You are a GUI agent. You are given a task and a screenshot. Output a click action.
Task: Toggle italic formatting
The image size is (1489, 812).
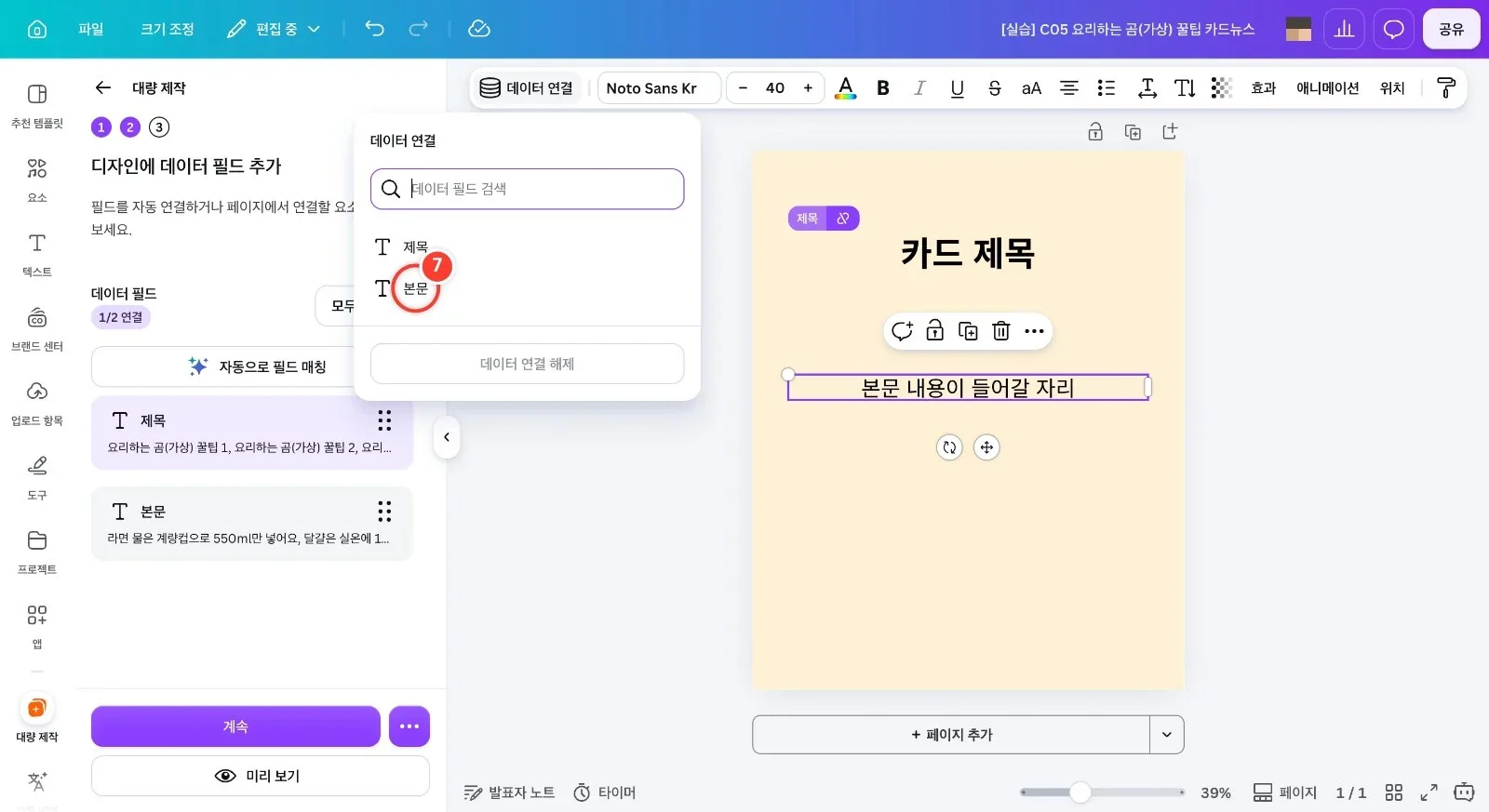(919, 88)
